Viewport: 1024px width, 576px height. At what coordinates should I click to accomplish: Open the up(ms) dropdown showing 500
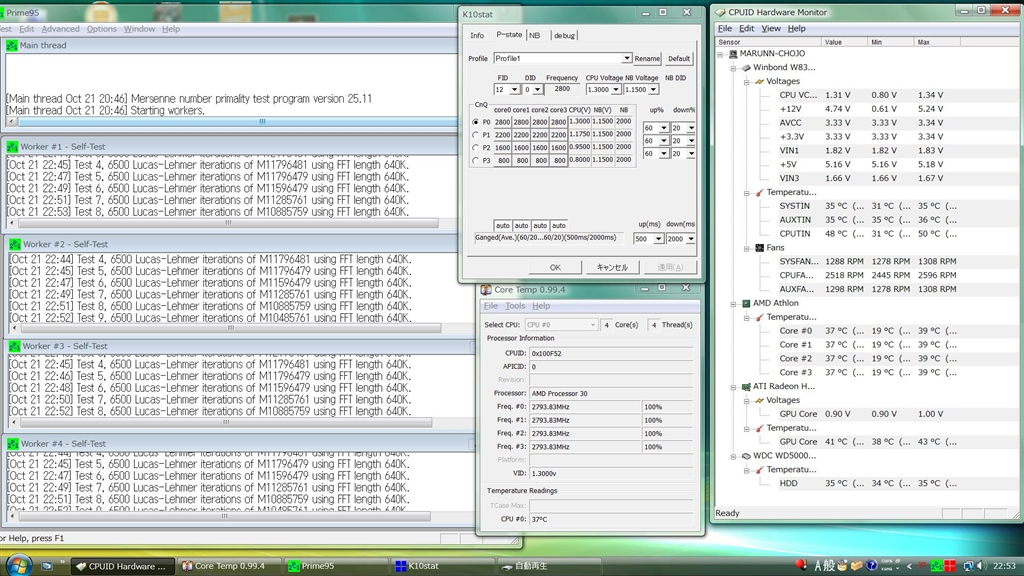(x=658, y=239)
